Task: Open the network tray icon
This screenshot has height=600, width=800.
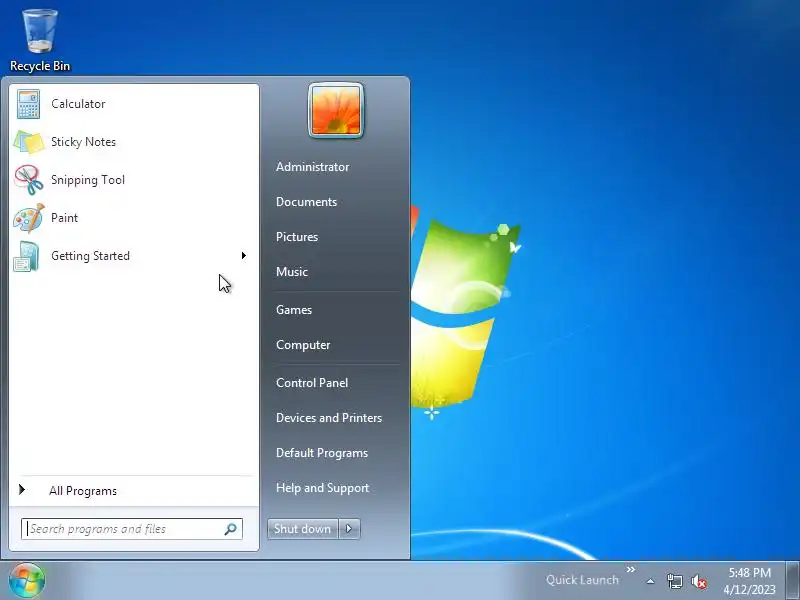Action: pos(674,581)
